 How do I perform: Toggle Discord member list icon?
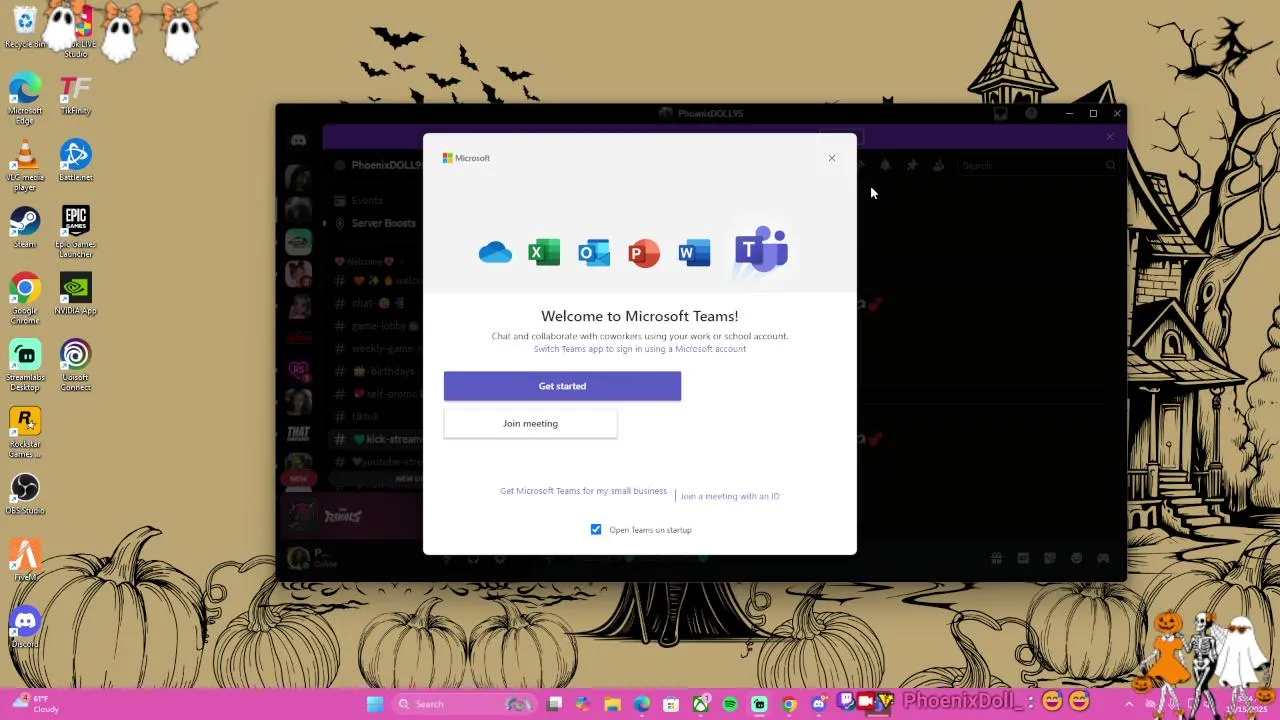pos(938,165)
